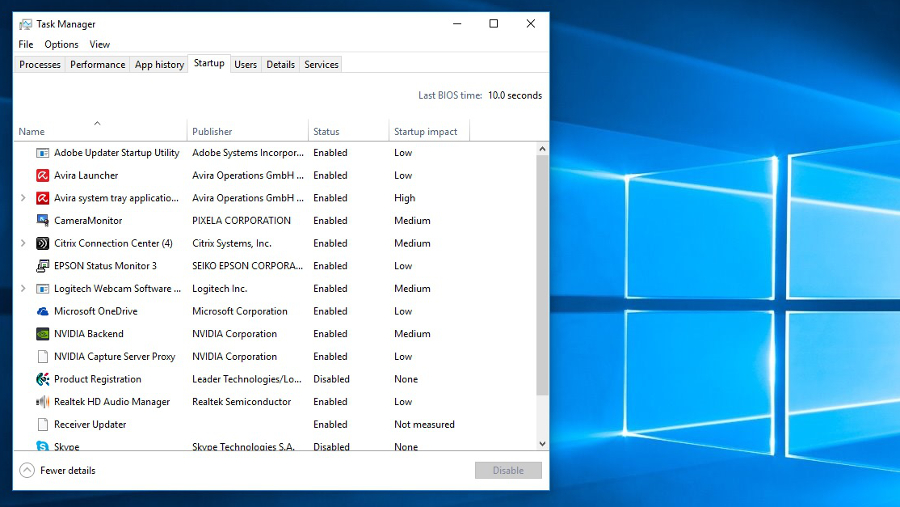Click the Not measured startup impact value
900x507 pixels.
point(424,424)
